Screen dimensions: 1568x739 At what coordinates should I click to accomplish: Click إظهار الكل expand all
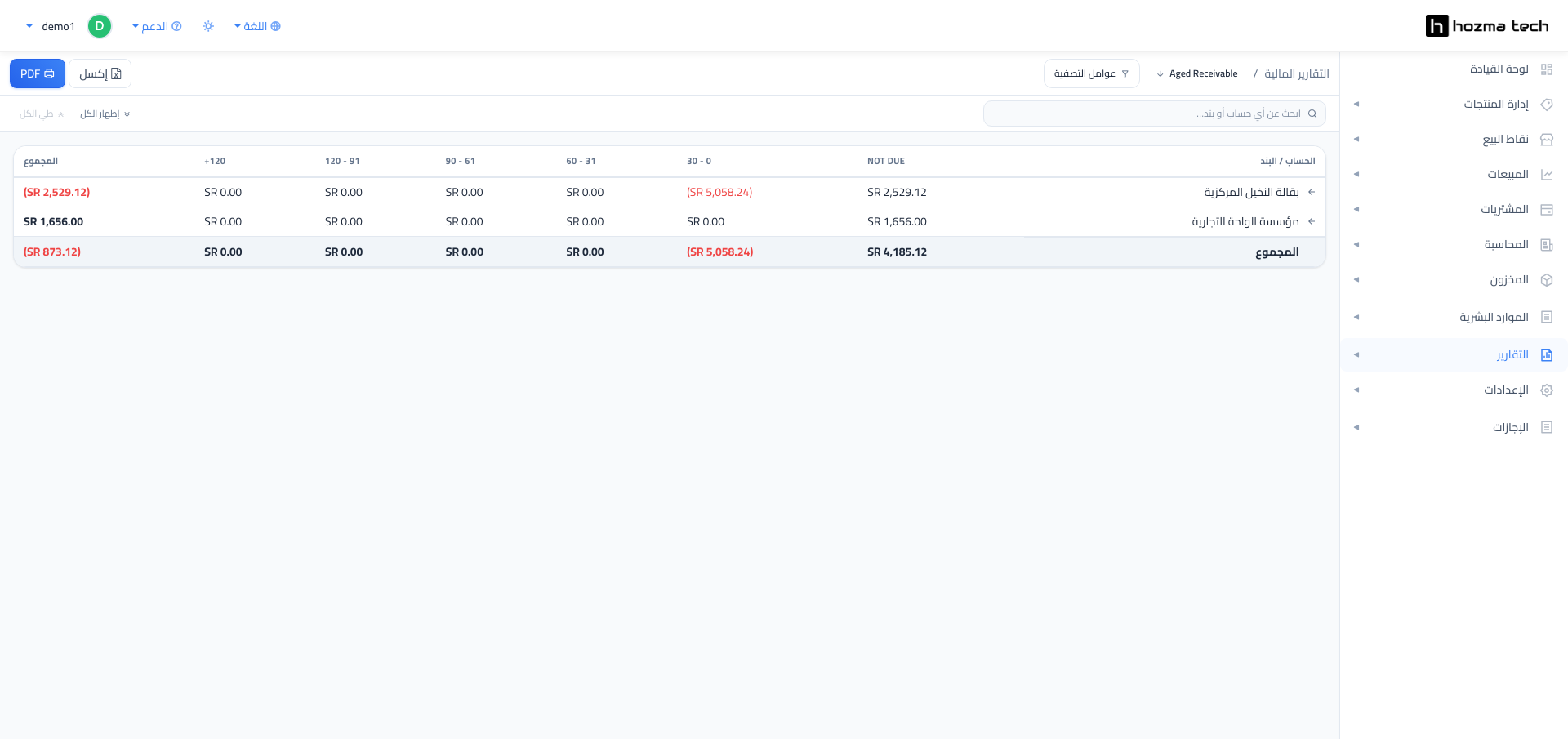pos(105,114)
